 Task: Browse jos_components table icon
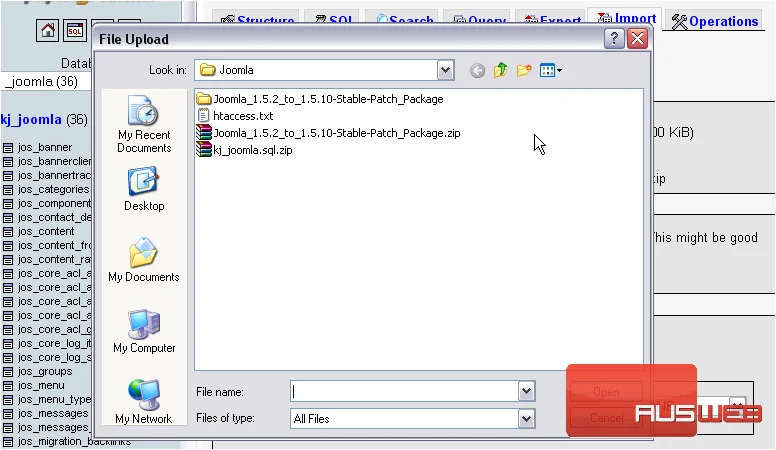pos(8,203)
